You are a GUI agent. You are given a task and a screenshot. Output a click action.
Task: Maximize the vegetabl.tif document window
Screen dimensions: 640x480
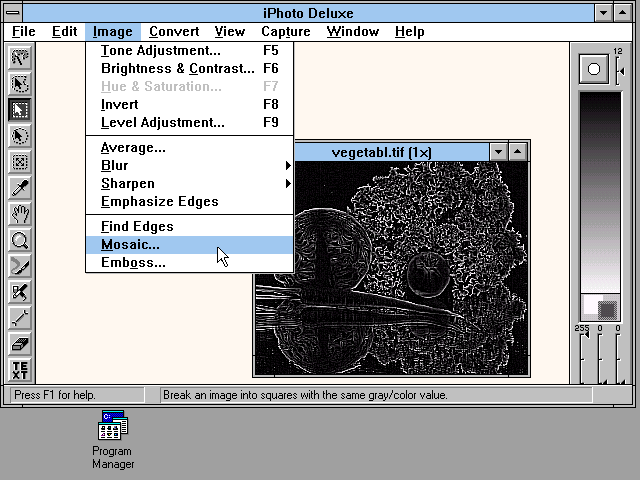point(518,152)
